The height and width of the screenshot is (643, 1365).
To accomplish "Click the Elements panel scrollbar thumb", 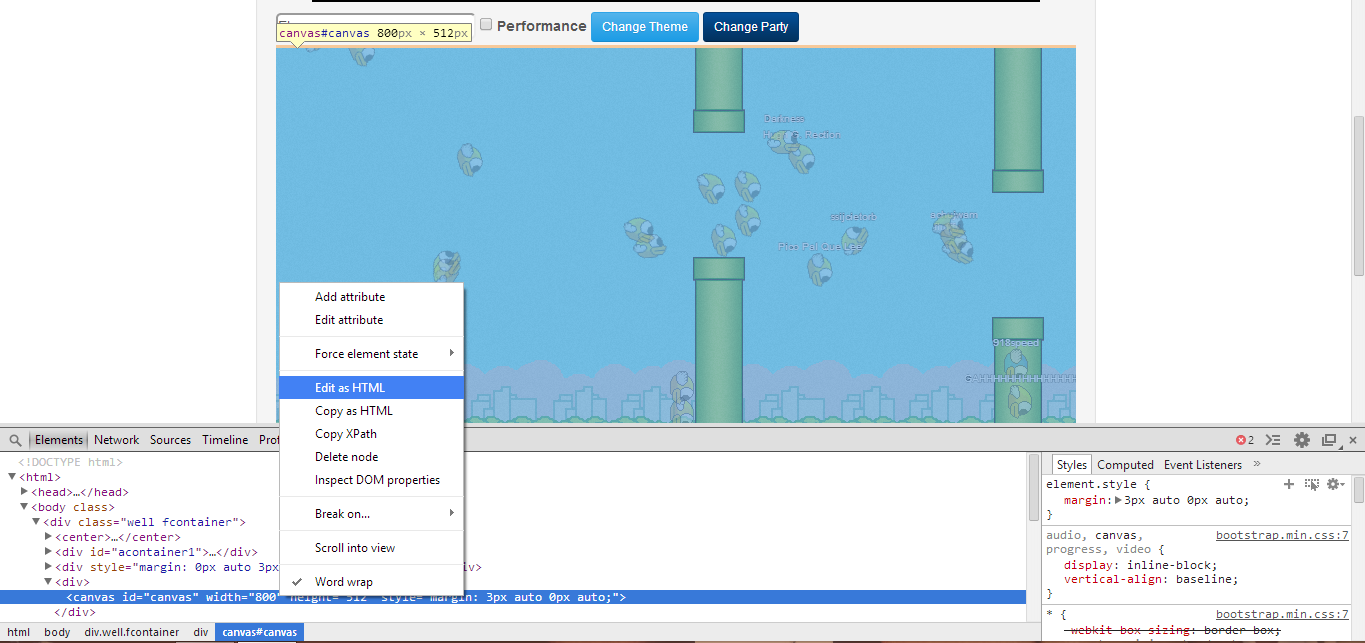I will [x=1035, y=490].
